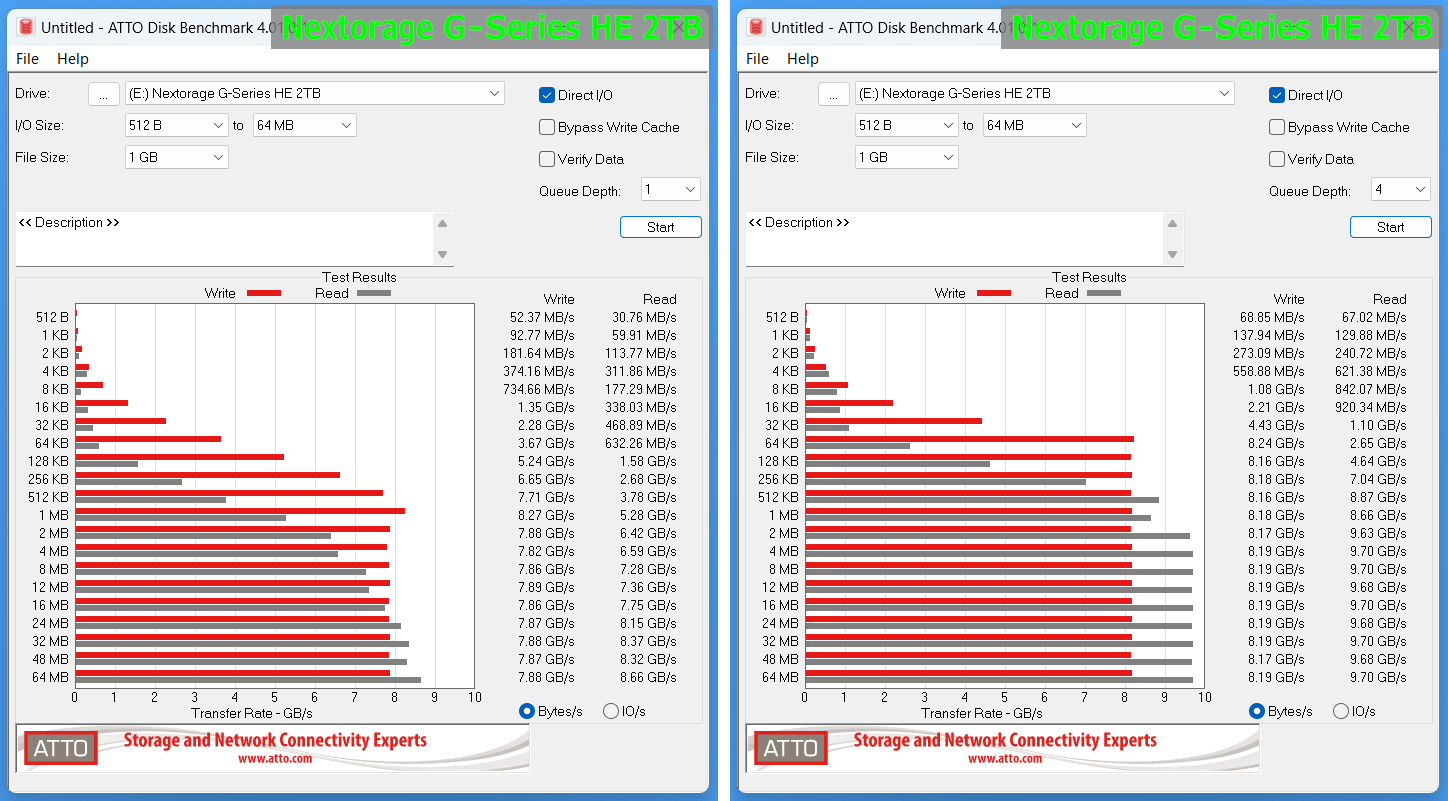Uncheck Direct I/O in left window
The width and height of the screenshot is (1448, 801).
tap(547, 95)
